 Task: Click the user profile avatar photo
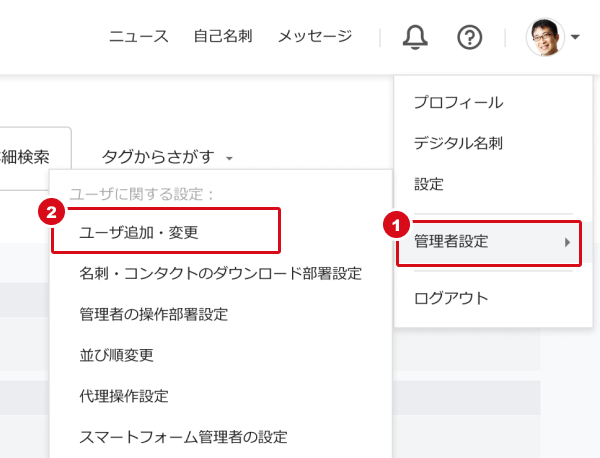coord(545,38)
